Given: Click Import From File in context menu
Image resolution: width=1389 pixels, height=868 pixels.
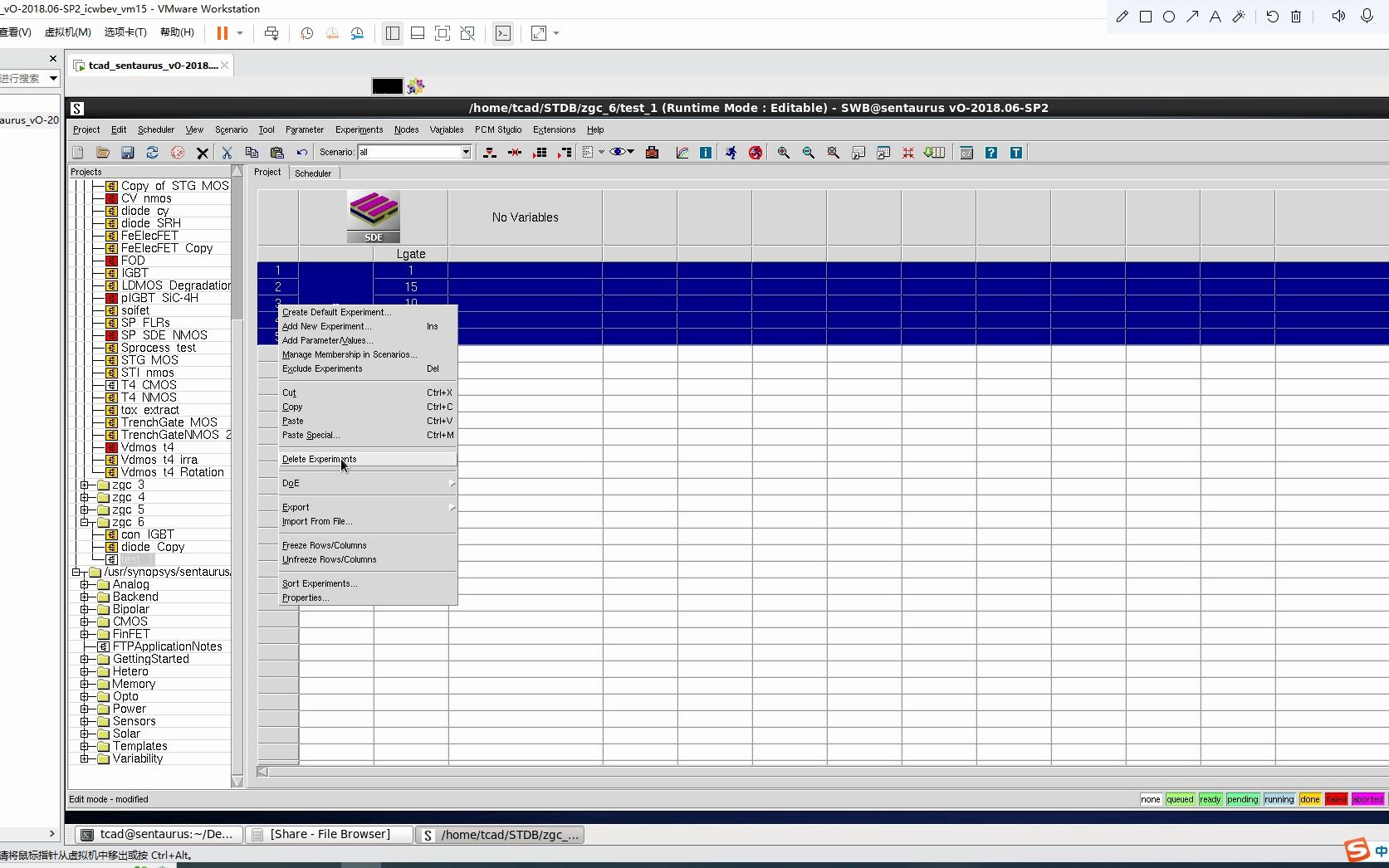Looking at the screenshot, I should click(x=368, y=521).
